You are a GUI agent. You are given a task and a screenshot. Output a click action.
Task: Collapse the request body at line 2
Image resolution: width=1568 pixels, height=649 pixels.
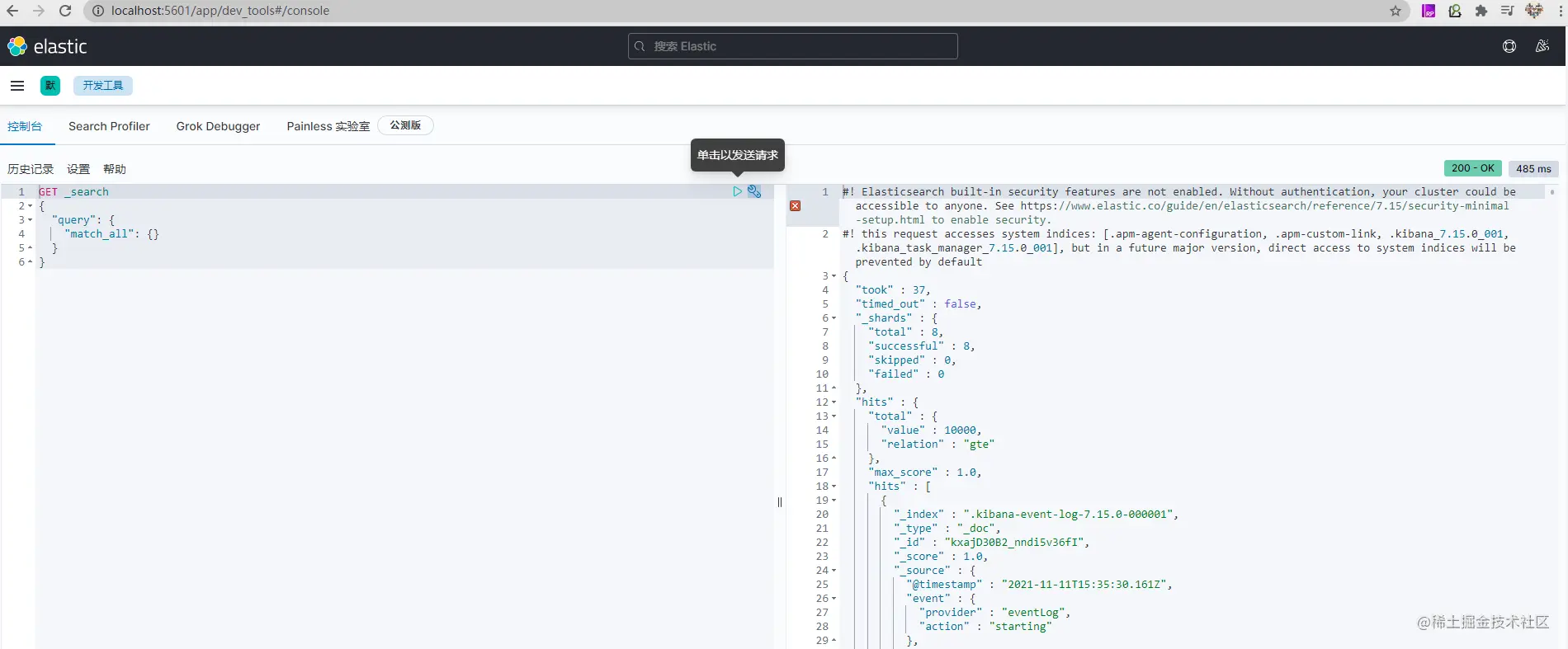[x=31, y=206]
